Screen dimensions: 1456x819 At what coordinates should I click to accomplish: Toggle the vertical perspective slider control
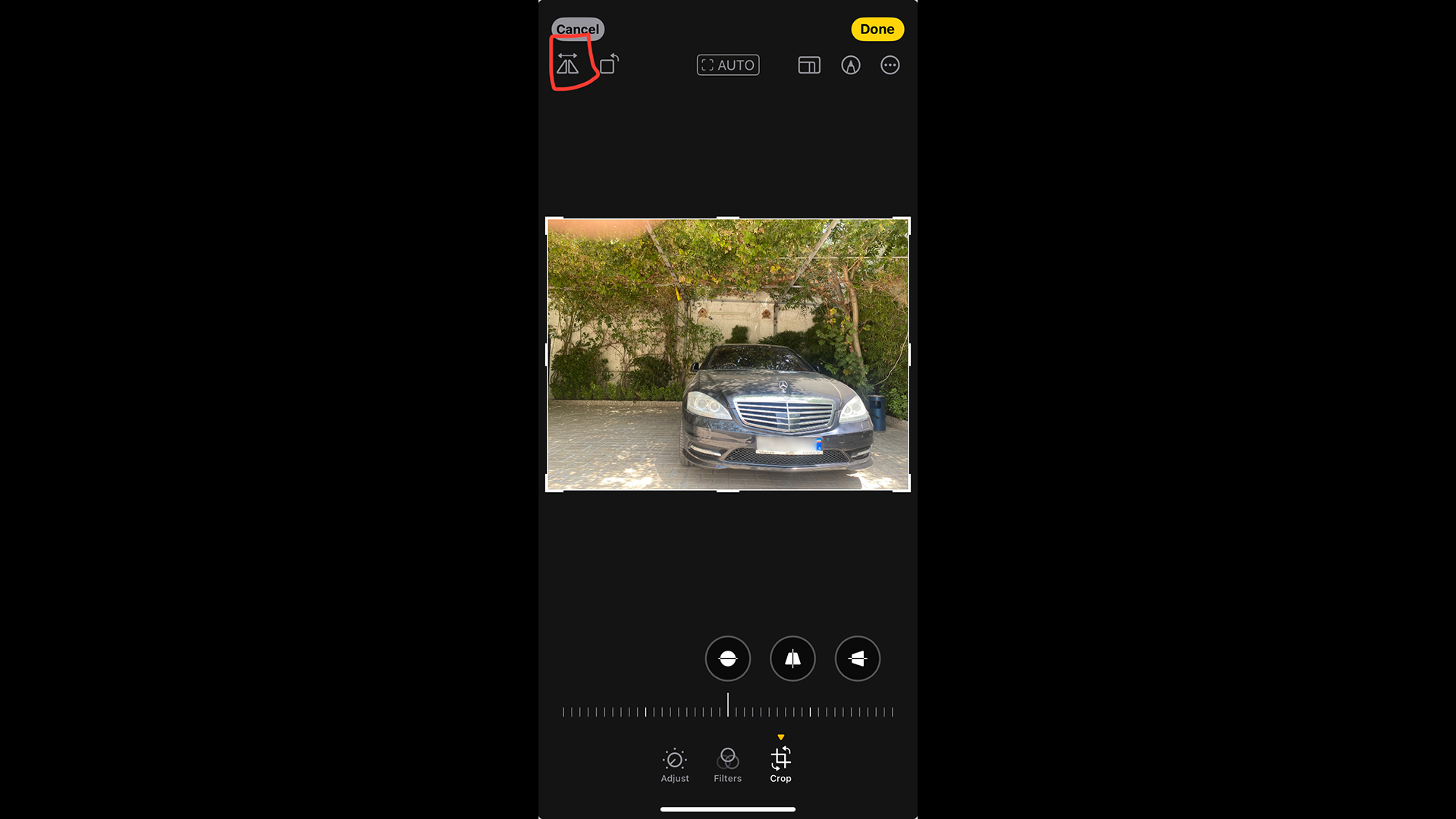tap(792, 658)
